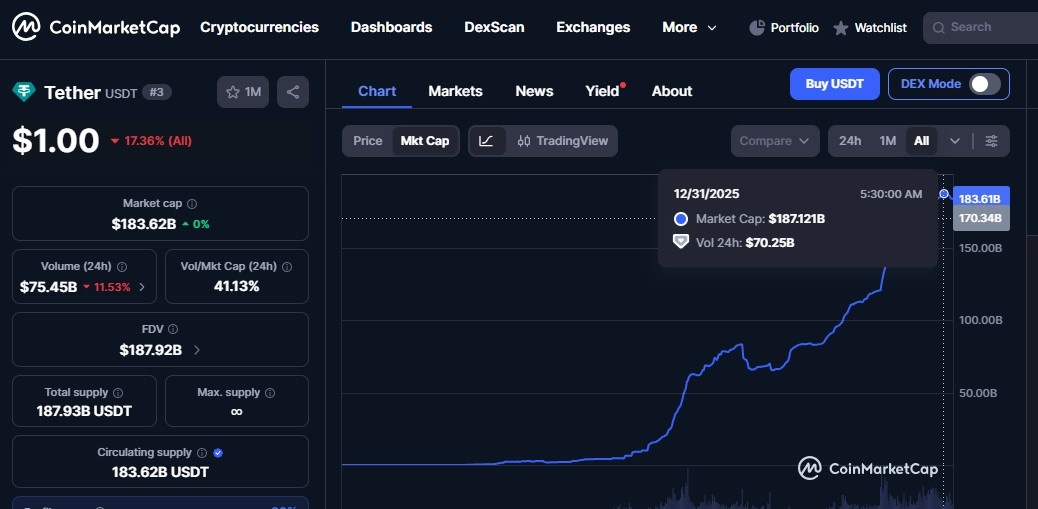Image resolution: width=1038 pixels, height=509 pixels.
Task: Open the Cryptocurrencies menu
Action: [x=260, y=27]
